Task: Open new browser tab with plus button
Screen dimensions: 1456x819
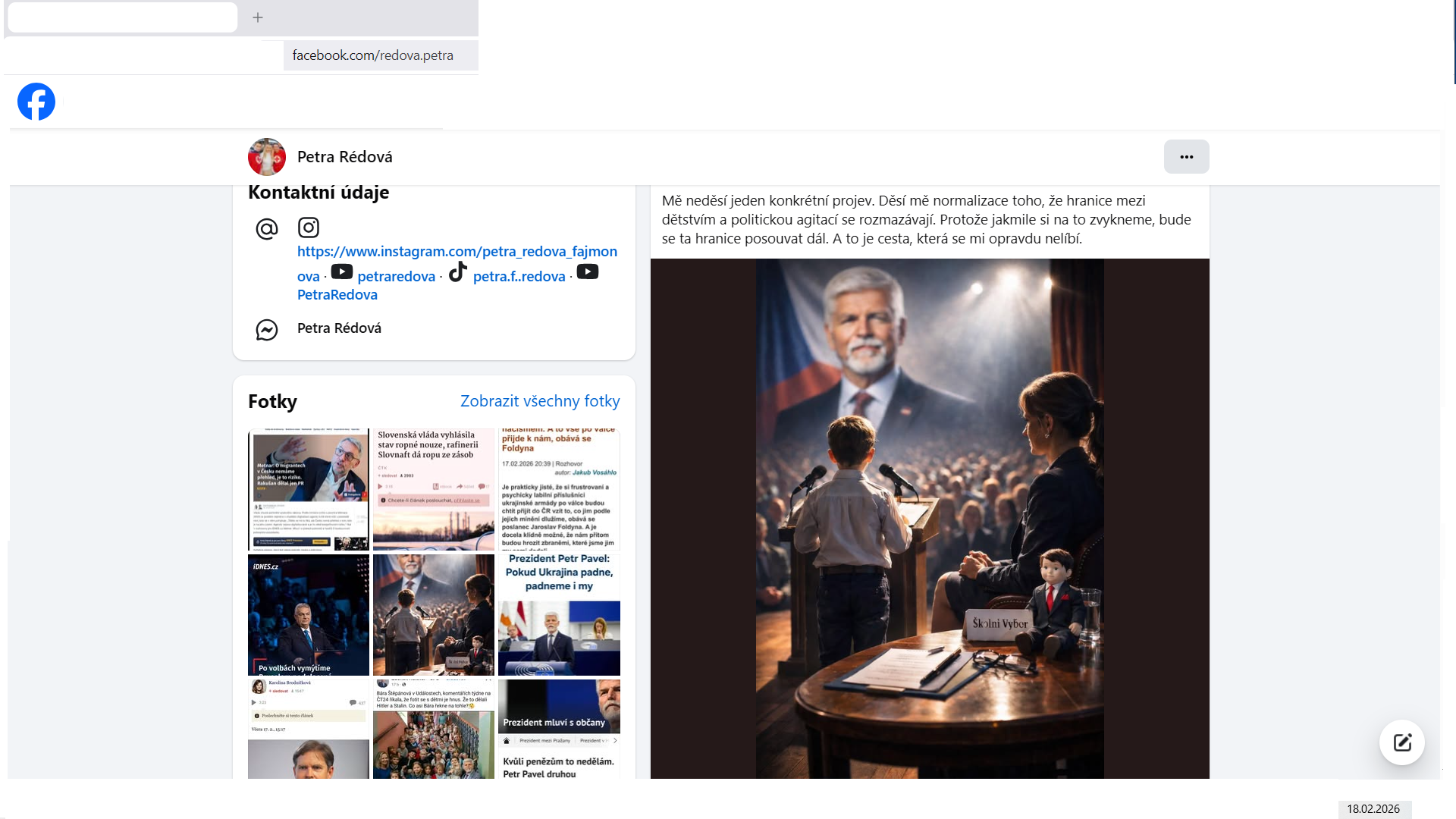Action: [258, 17]
